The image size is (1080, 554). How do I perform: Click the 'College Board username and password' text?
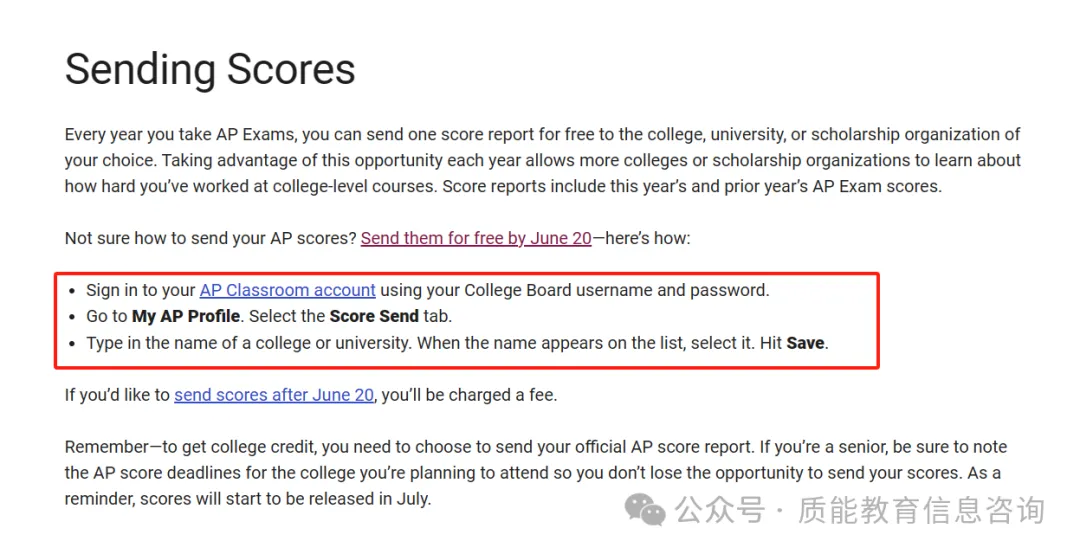616,291
